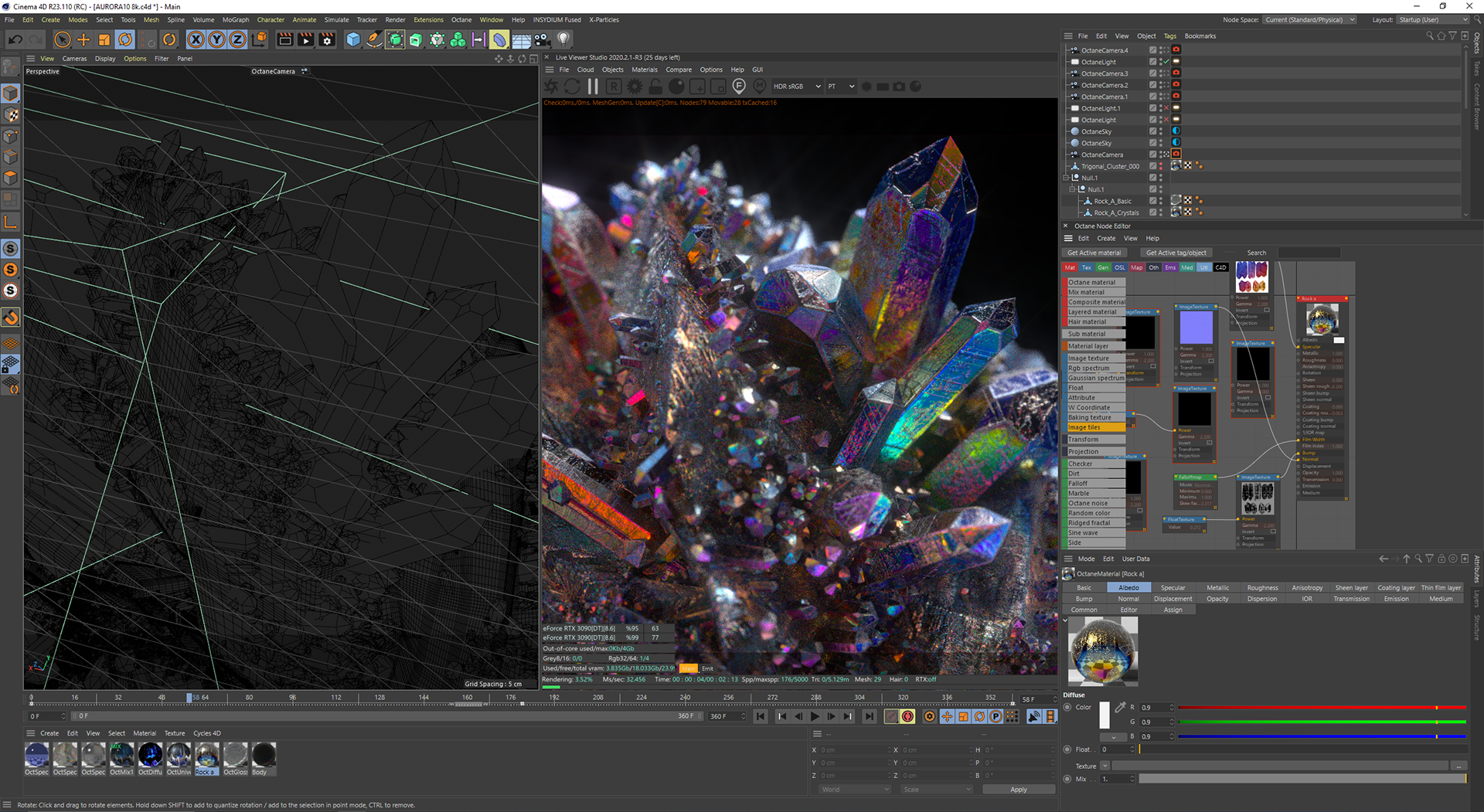This screenshot has height=812, width=1484.
Task: Select the Move tool in top toolbar
Action: coord(83,39)
